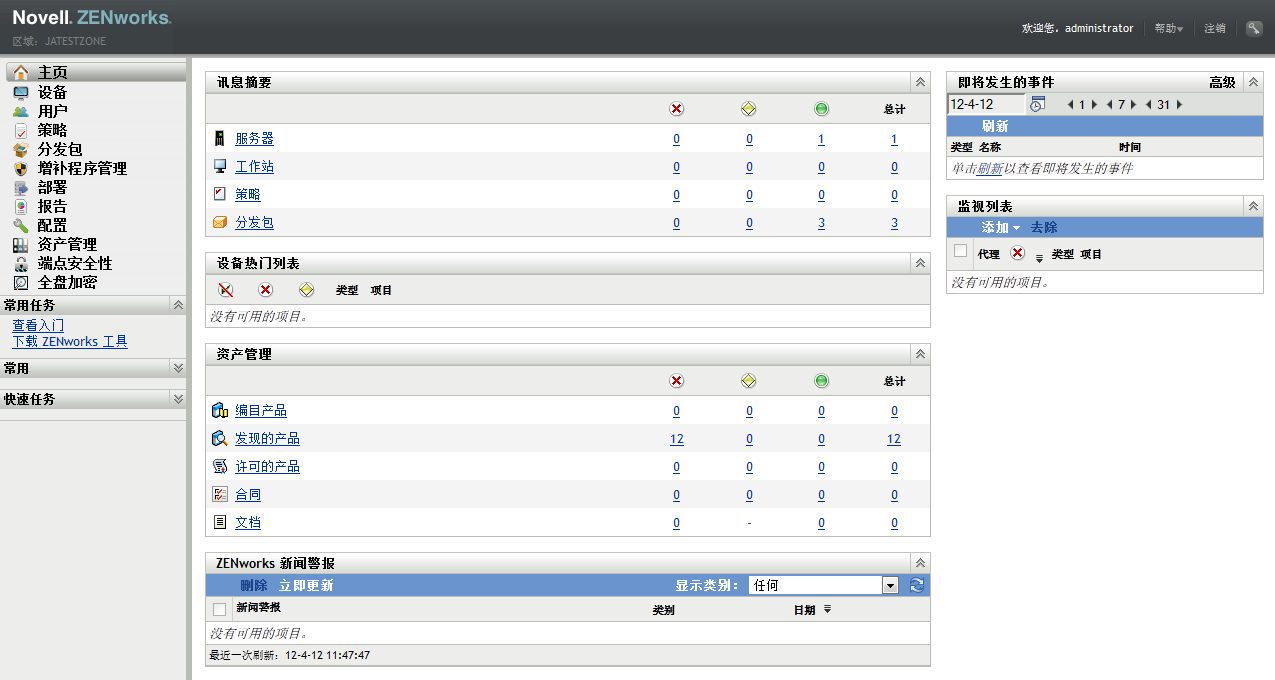Screen dimensions: 1275x680
Task: Click the 配置 wrench icon in sidebar
Action: click(x=21, y=225)
